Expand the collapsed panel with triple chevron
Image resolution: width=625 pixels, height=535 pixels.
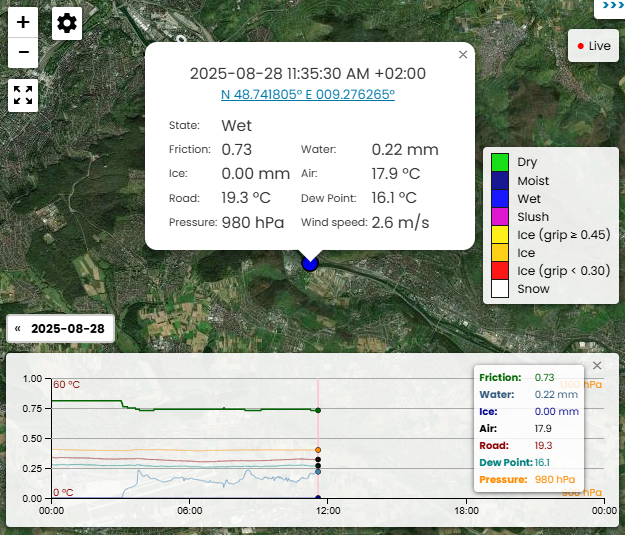pos(609,6)
